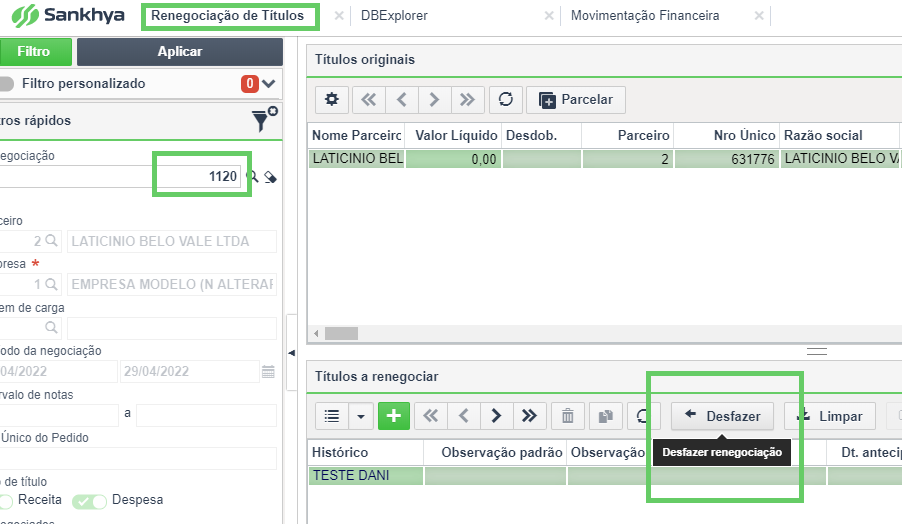902x524 pixels.
Task: Refresh the Títulos originais grid
Action: click(x=506, y=100)
